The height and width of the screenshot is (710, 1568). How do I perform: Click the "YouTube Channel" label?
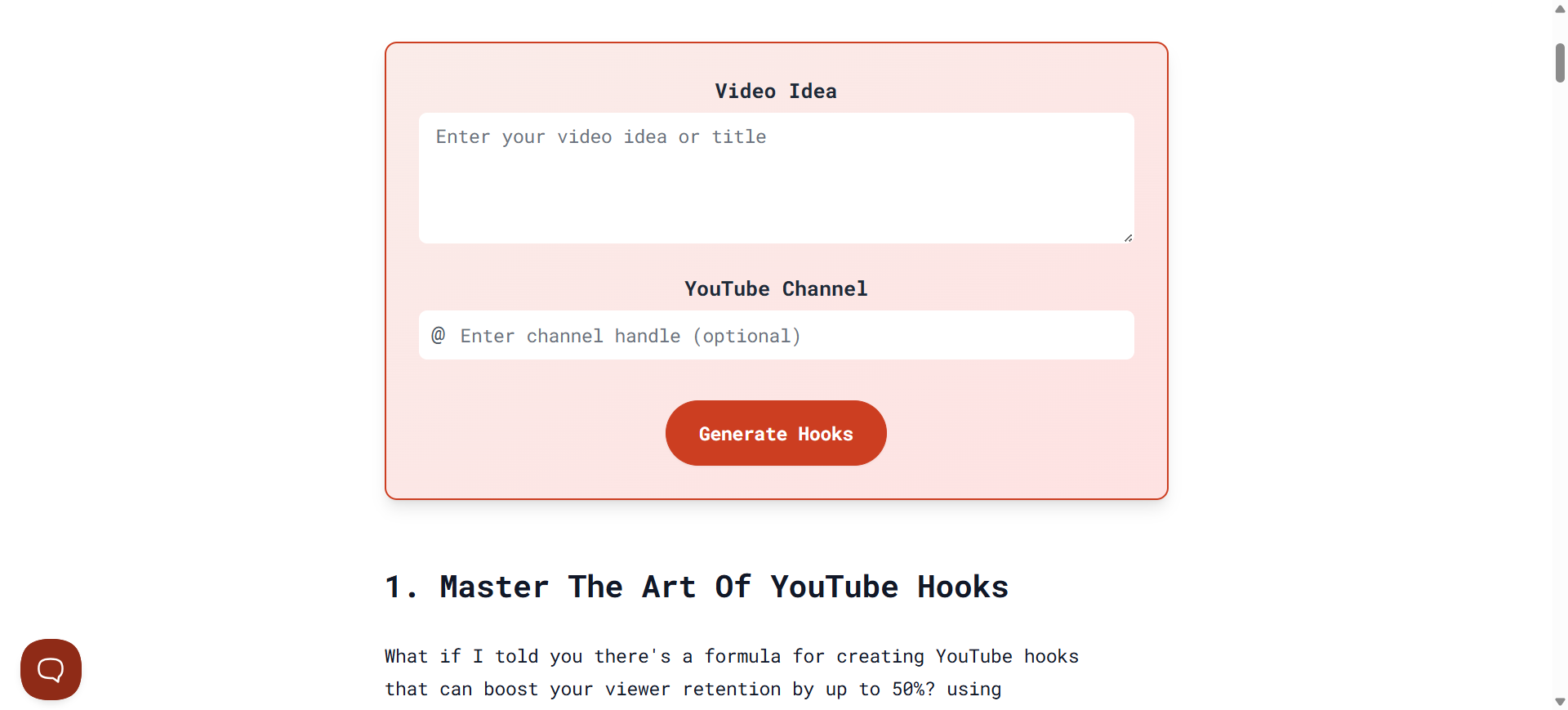[x=776, y=288]
